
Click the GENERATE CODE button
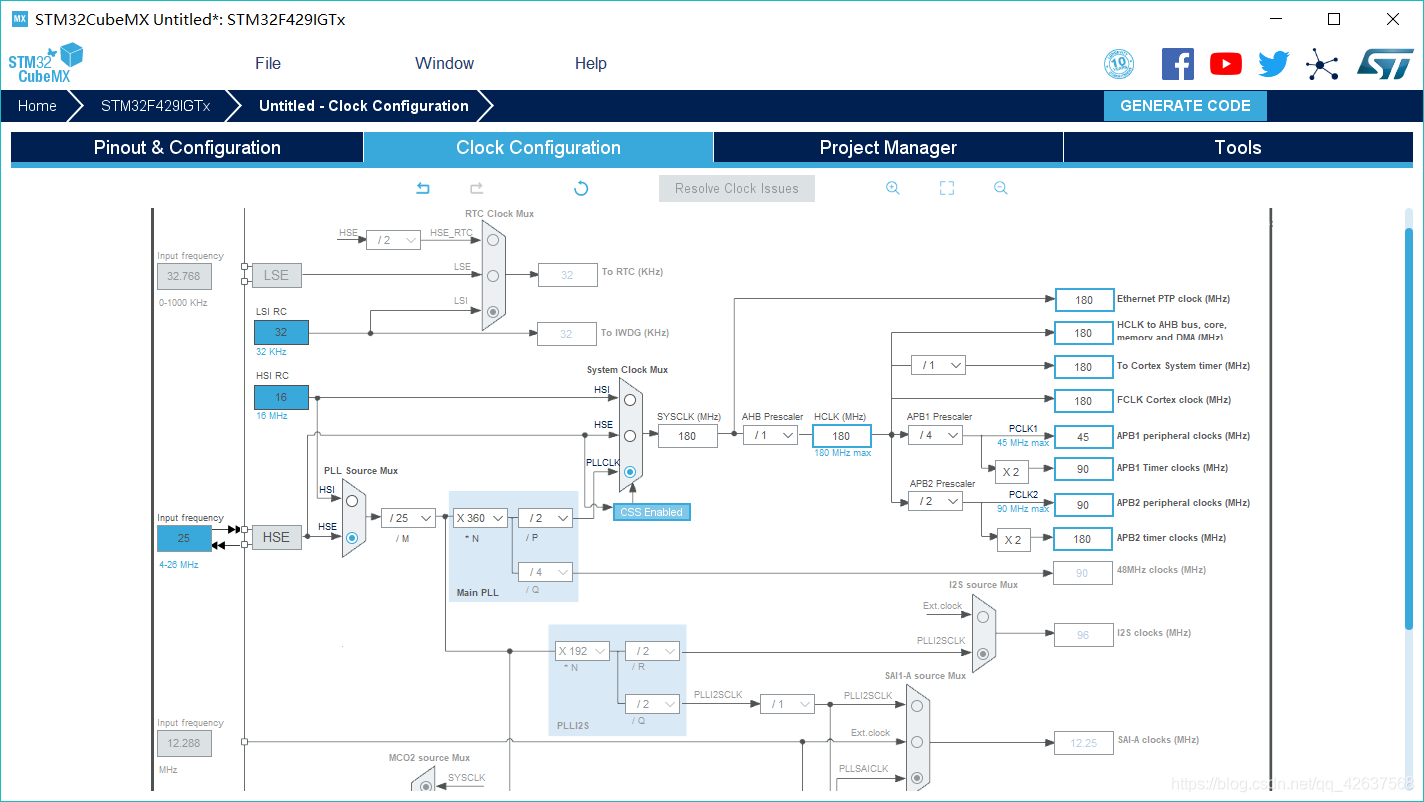click(x=1185, y=106)
